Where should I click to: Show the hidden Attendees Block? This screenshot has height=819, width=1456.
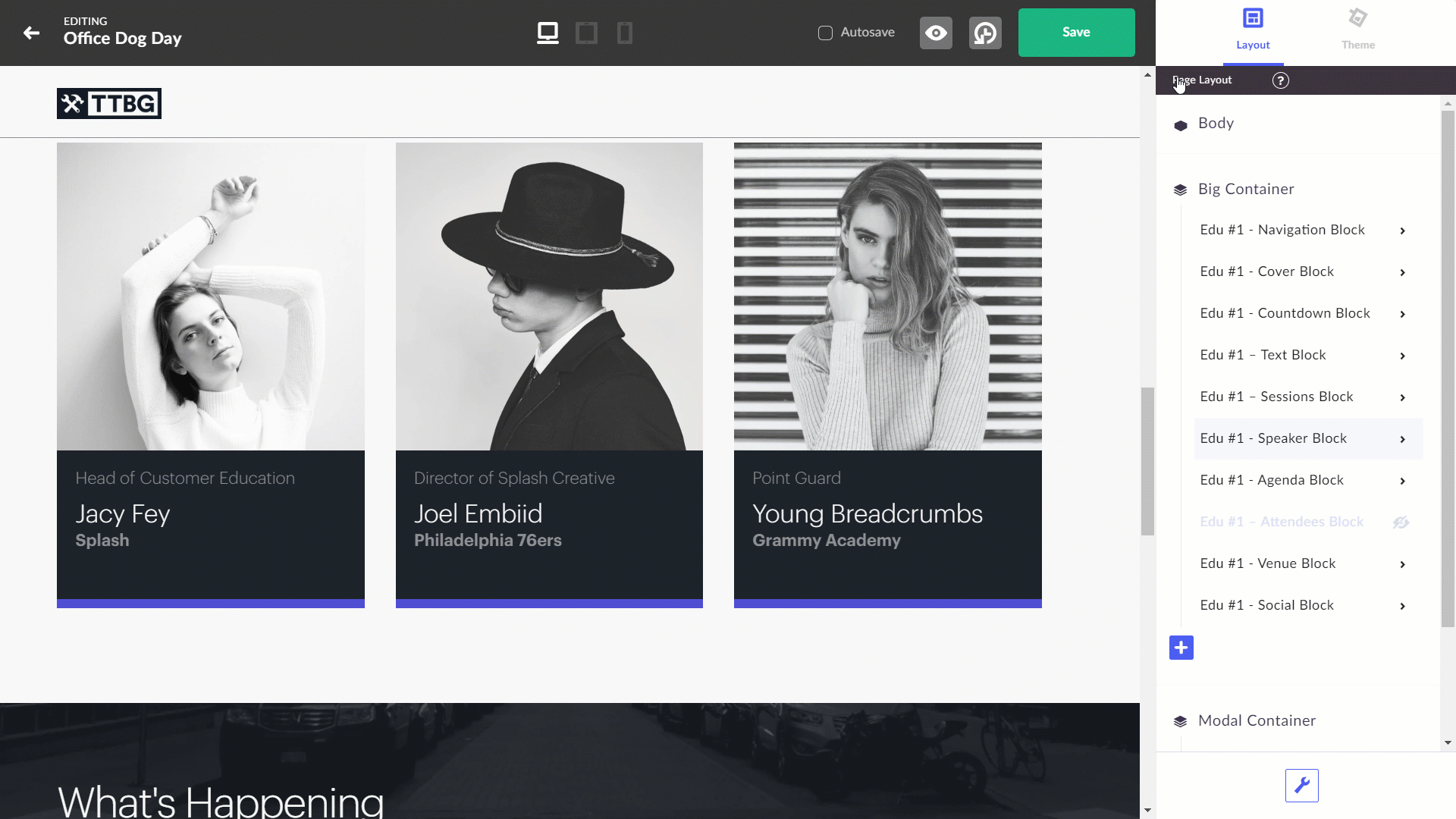point(1401,522)
